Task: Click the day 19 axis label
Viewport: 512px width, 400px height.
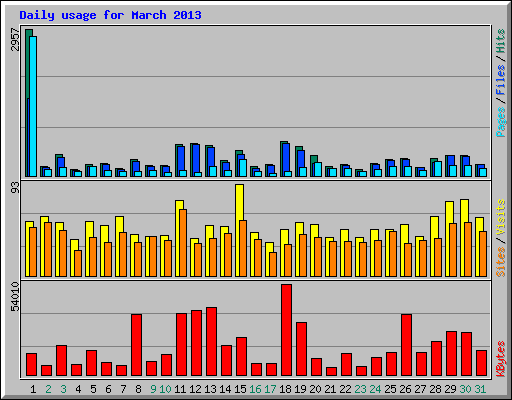Action: [300, 389]
